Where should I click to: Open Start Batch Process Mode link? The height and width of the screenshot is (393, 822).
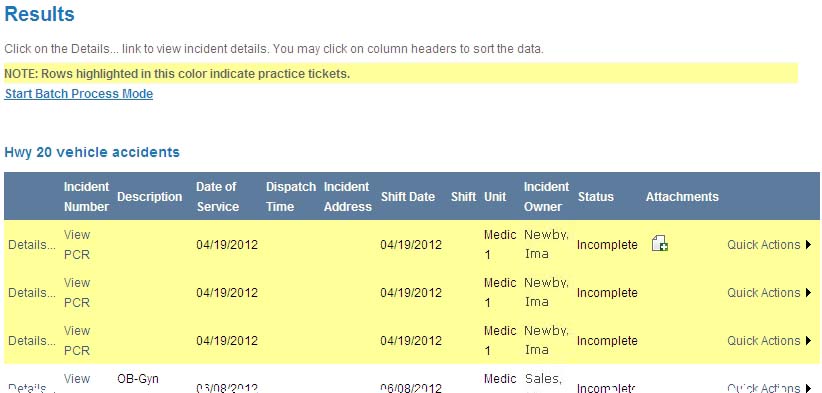pyautogui.click(x=79, y=94)
